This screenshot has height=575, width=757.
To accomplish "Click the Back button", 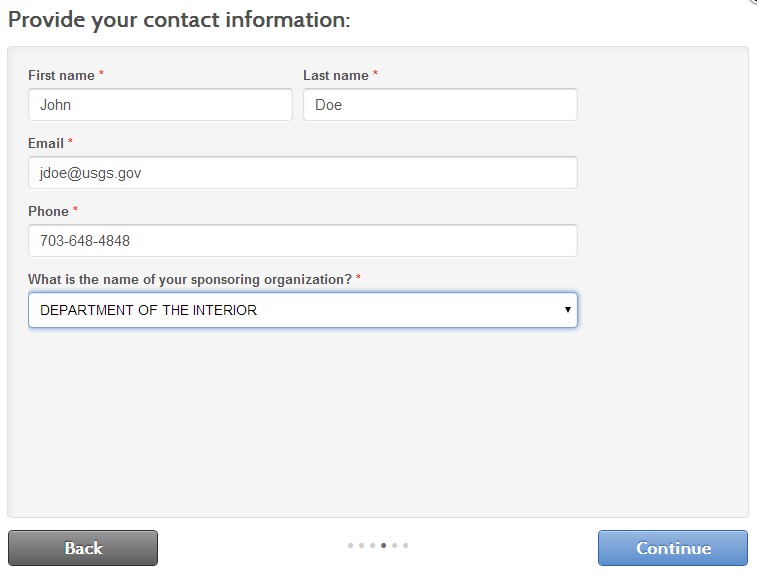I will pyautogui.click(x=83, y=548).
